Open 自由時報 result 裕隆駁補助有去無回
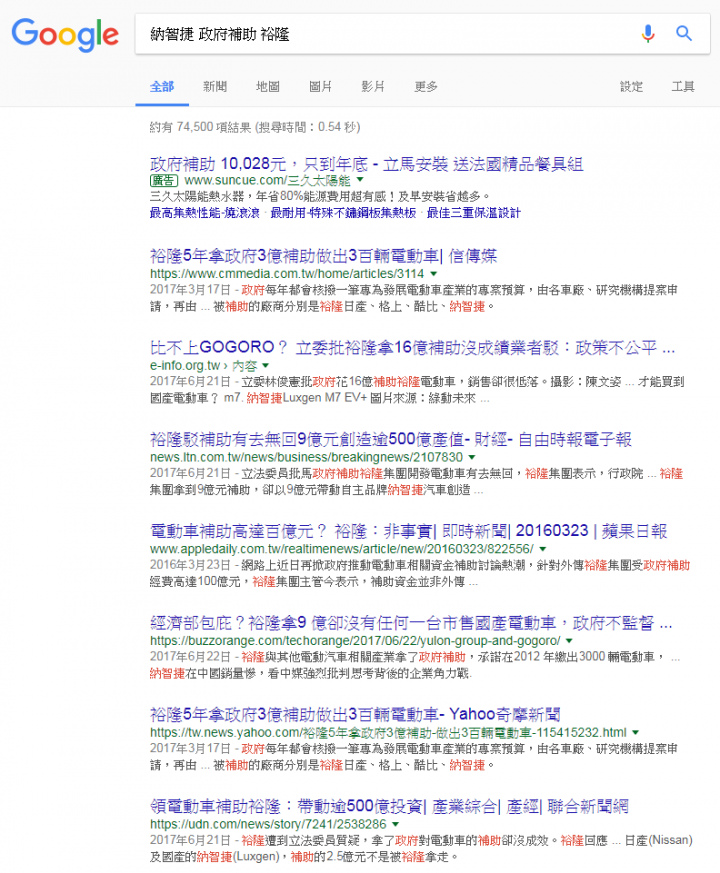Image resolution: width=720 pixels, height=873 pixels. click(x=391, y=440)
